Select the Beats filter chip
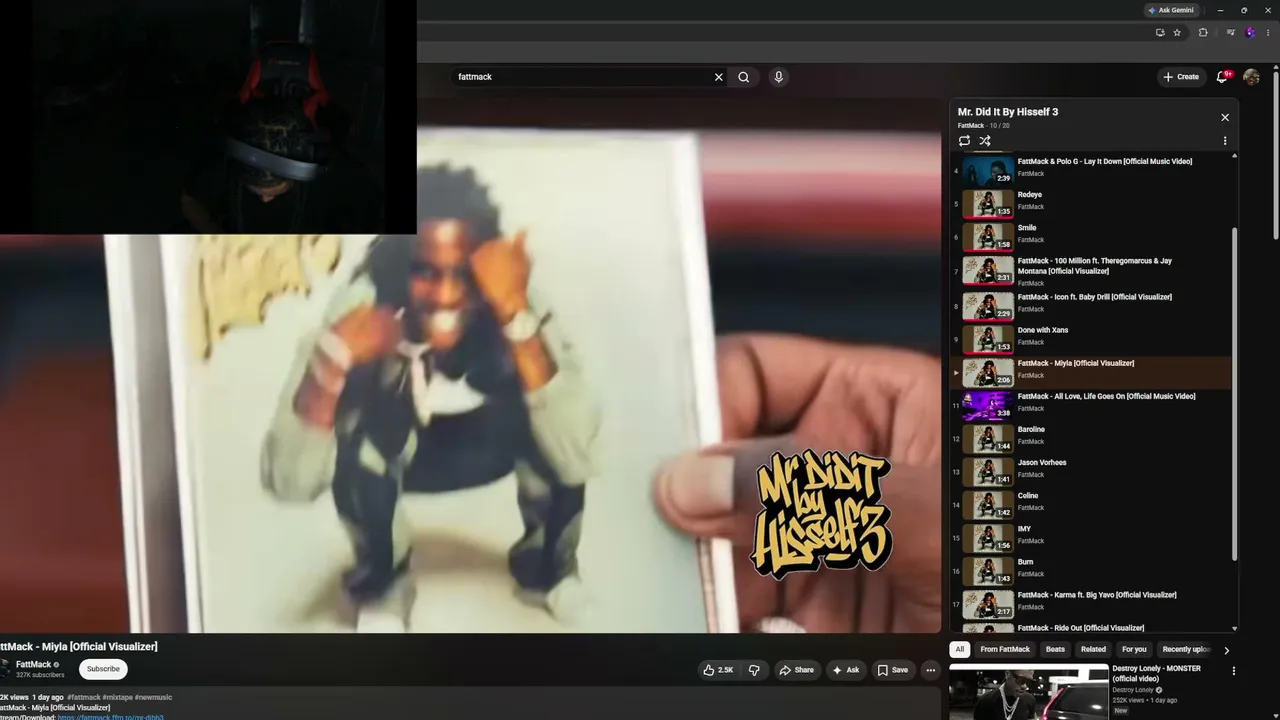The image size is (1280, 720). coord(1055,650)
